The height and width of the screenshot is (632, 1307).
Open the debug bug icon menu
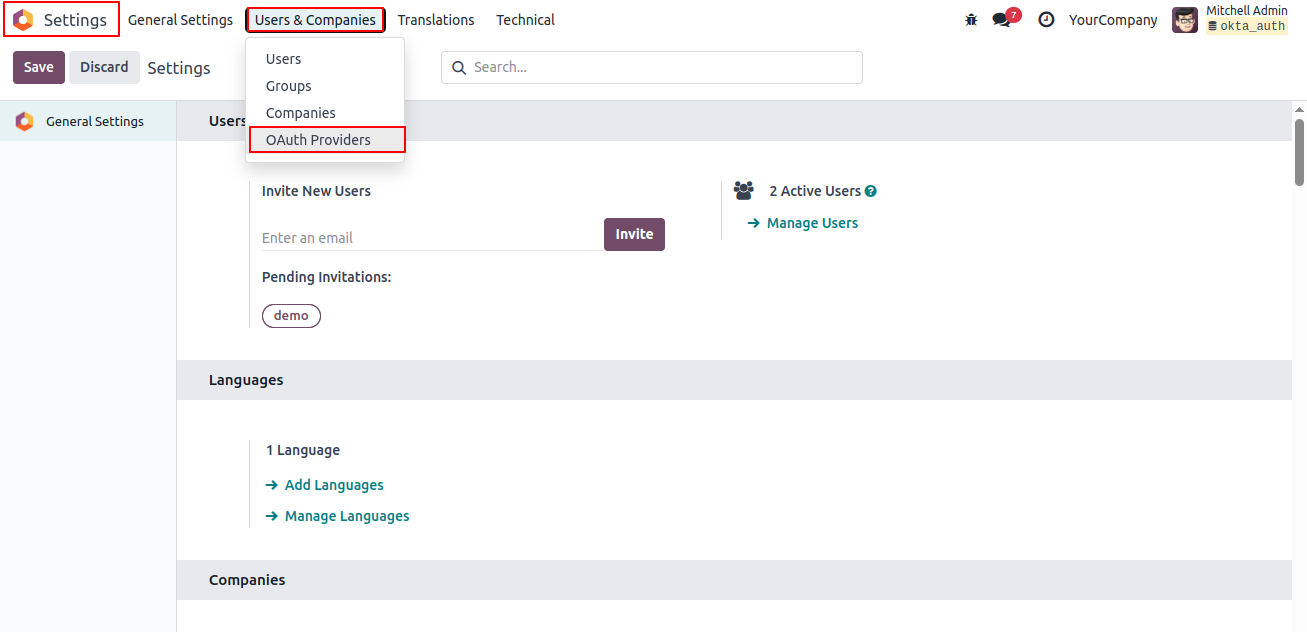971,20
